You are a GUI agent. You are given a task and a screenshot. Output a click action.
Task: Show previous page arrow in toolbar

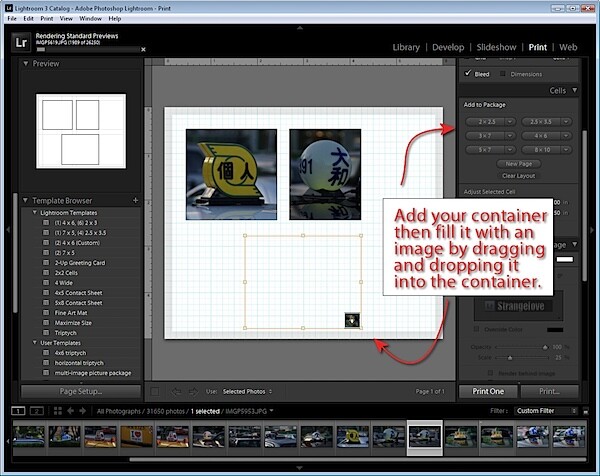[176, 391]
